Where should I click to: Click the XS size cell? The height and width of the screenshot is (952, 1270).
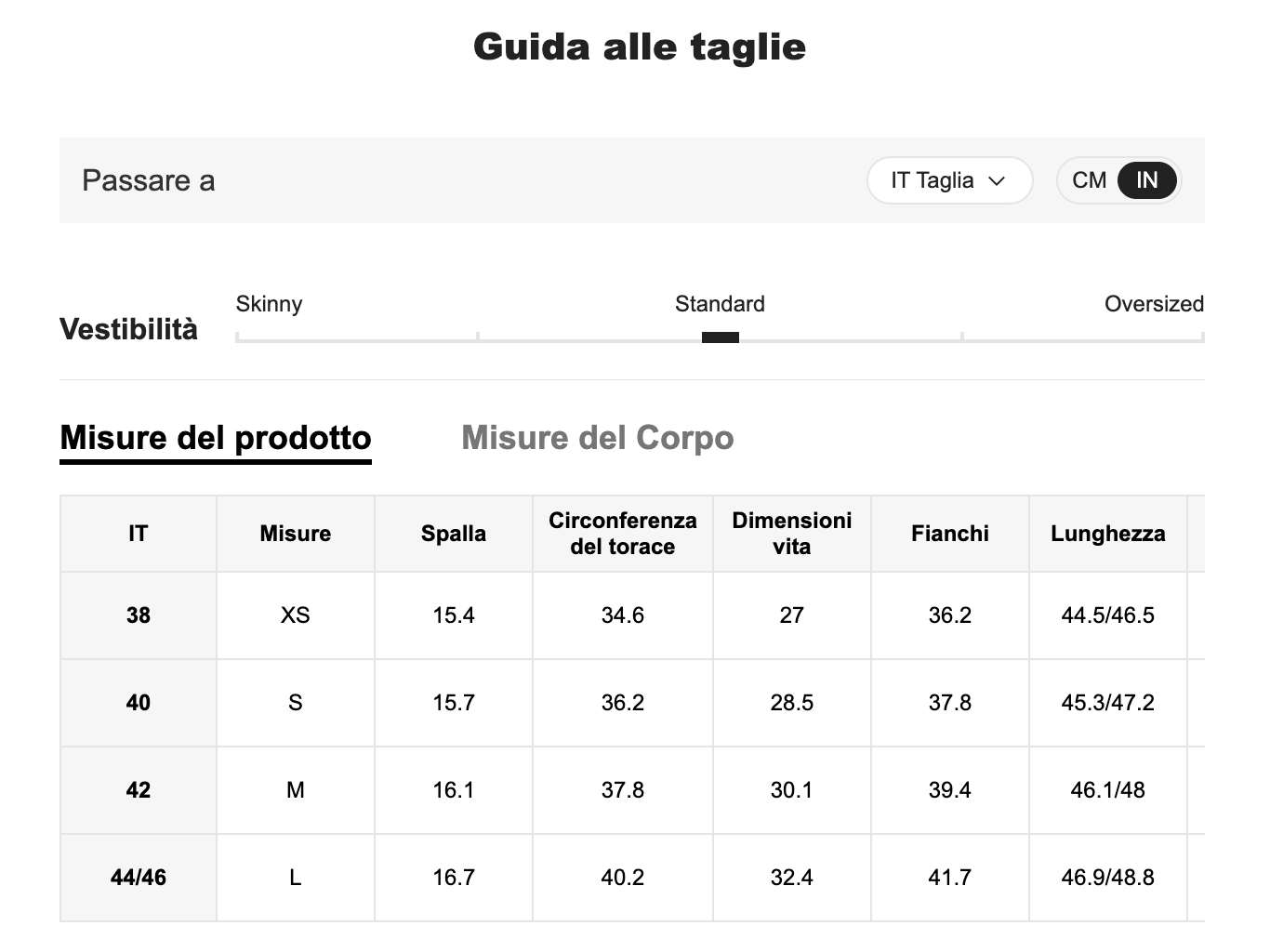[296, 615]
